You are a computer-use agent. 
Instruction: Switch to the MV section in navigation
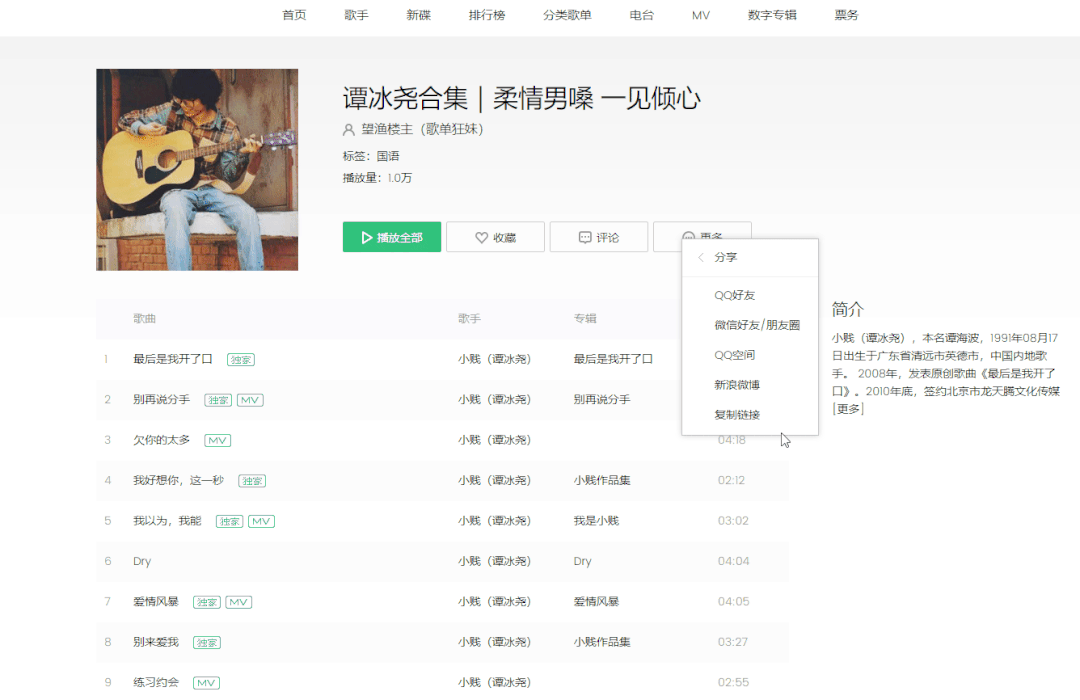700,15
